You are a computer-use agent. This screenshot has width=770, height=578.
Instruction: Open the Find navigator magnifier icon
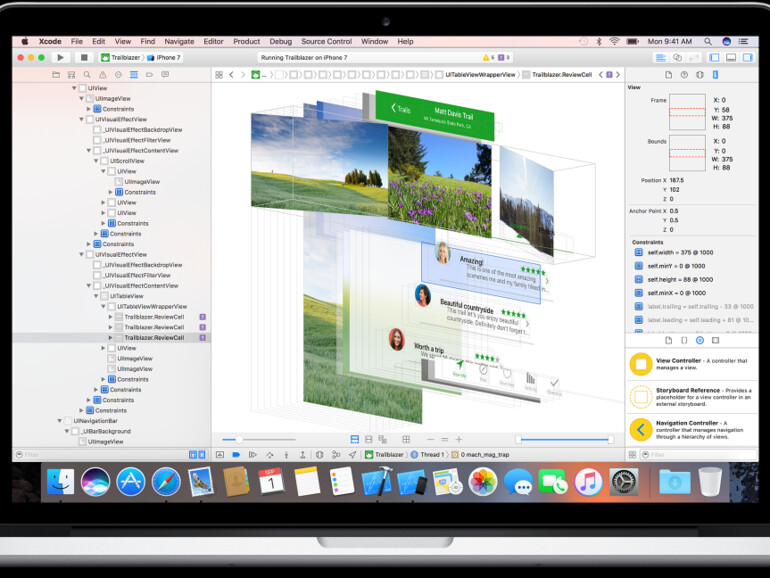point(87,75)
